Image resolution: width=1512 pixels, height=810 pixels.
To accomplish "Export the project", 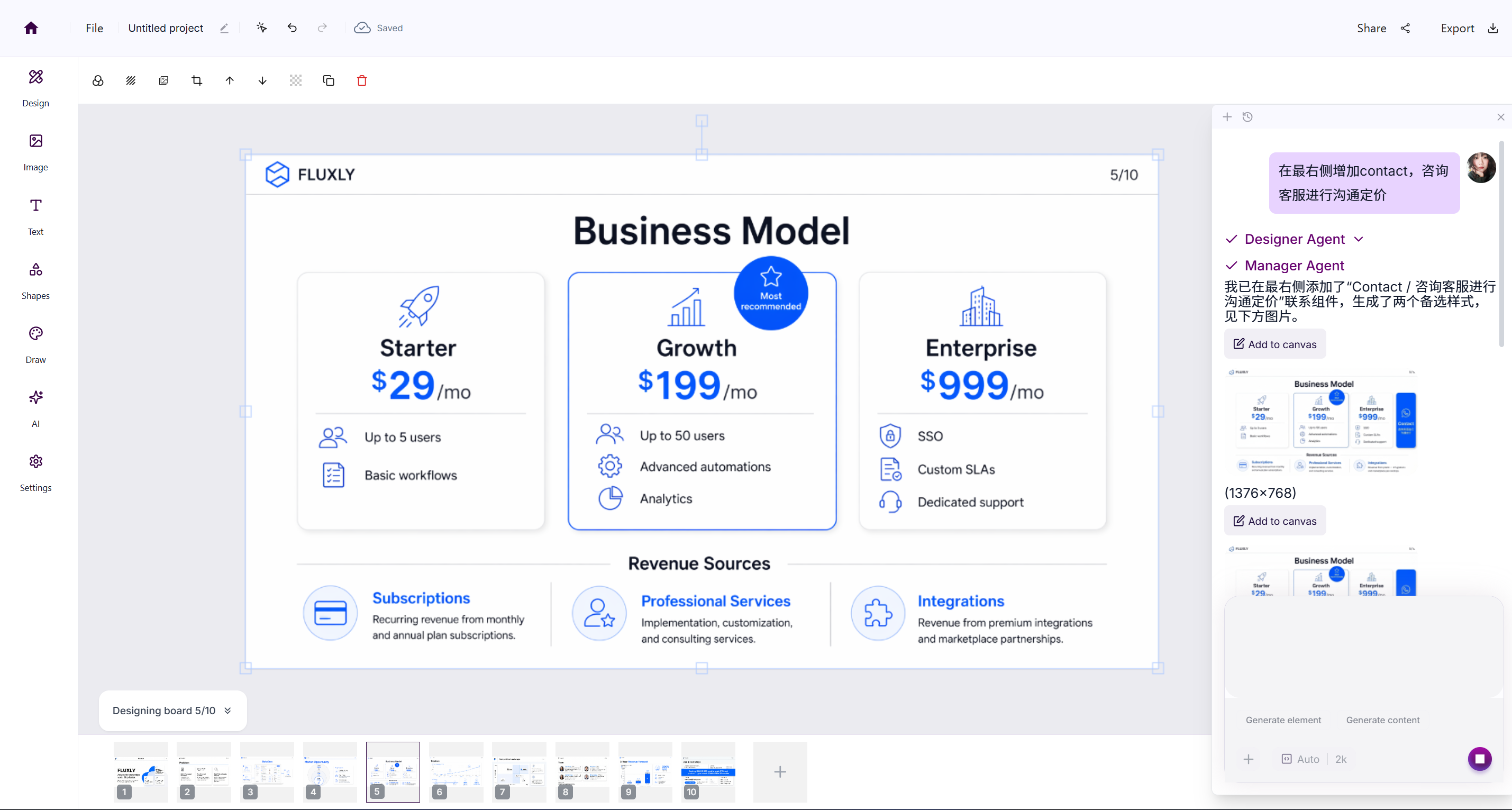I will (1469, 28).
